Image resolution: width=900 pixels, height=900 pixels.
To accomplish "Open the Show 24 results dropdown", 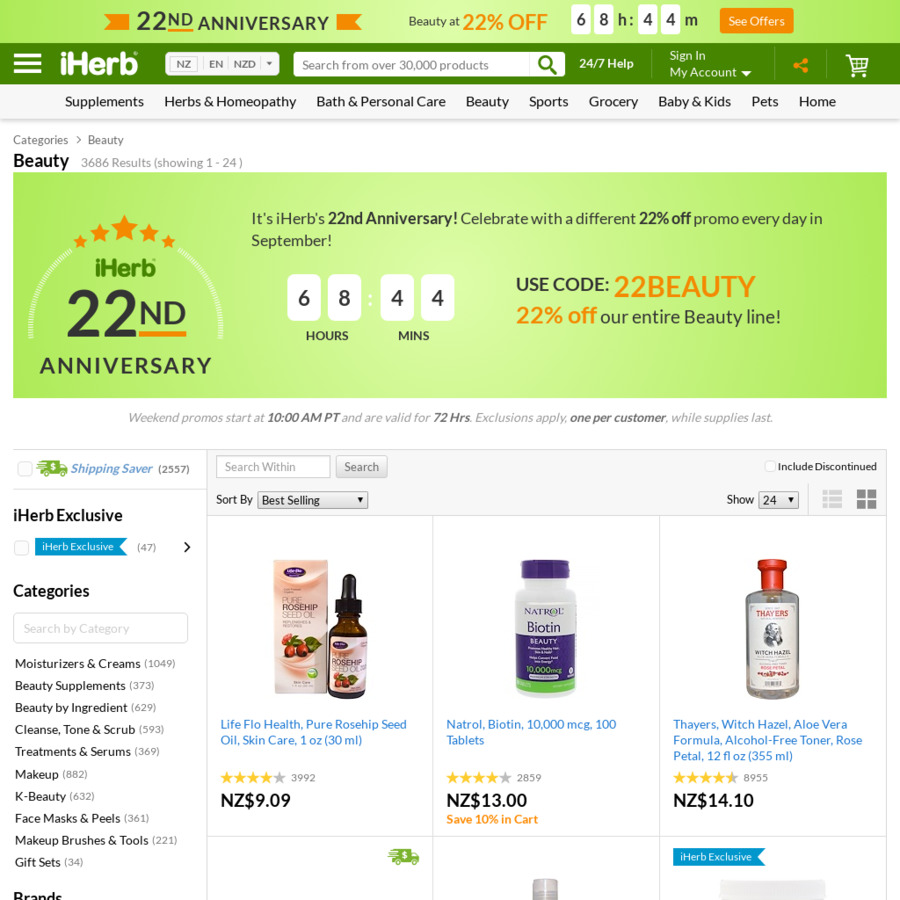I will pos(778,500).
